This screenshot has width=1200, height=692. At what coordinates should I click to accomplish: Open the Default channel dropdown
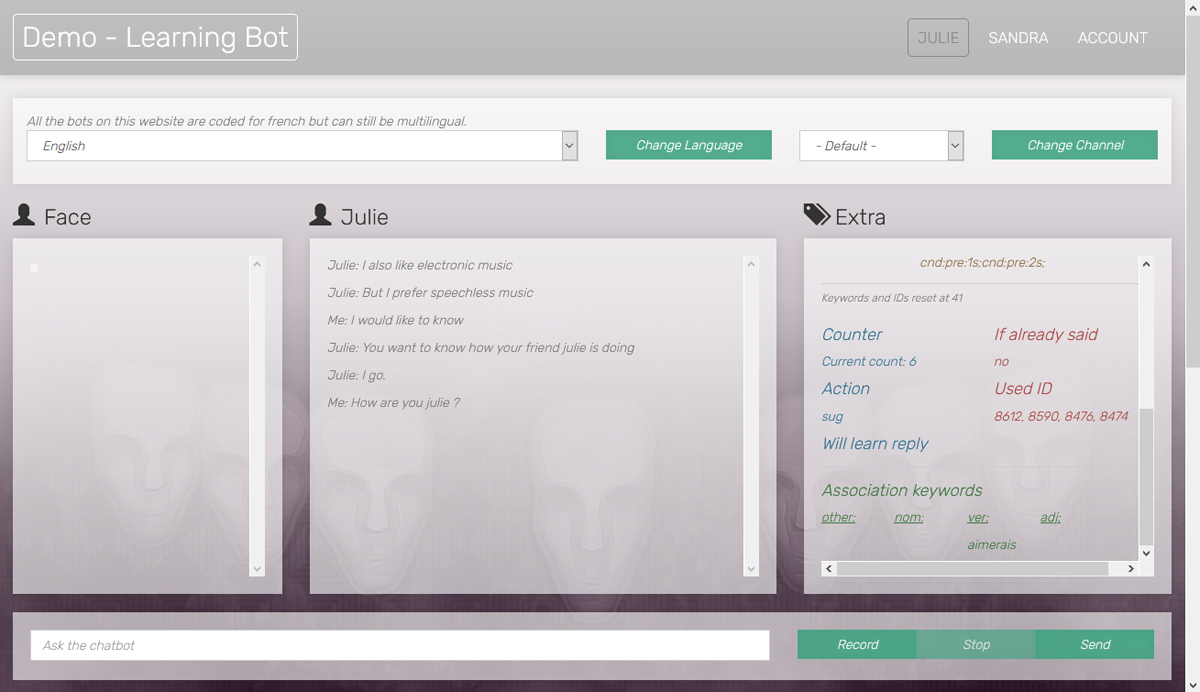point(954,145)
